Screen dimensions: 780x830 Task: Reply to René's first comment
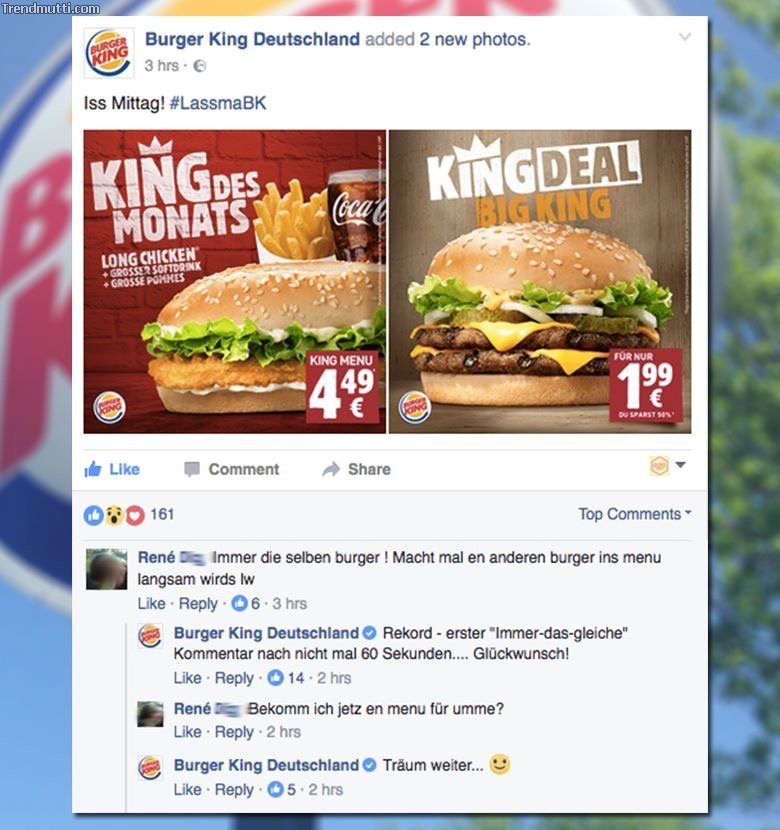pyautogui.click(x=198, y=603)
